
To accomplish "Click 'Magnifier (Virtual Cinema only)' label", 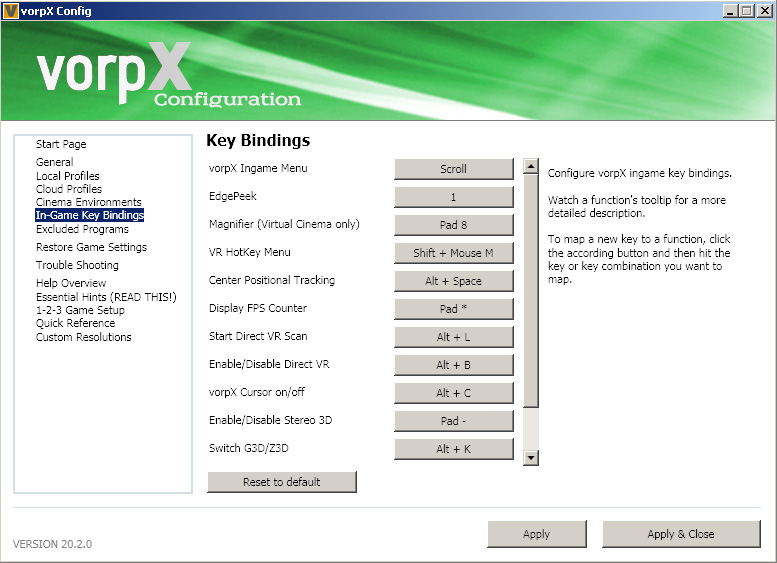I will [x=284, y=224].
